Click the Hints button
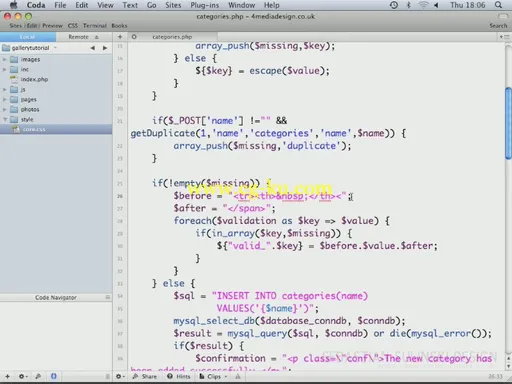Image resolution: width=512 pixels, height=384 pixels. pyautogui.click(x=179, y=376)
